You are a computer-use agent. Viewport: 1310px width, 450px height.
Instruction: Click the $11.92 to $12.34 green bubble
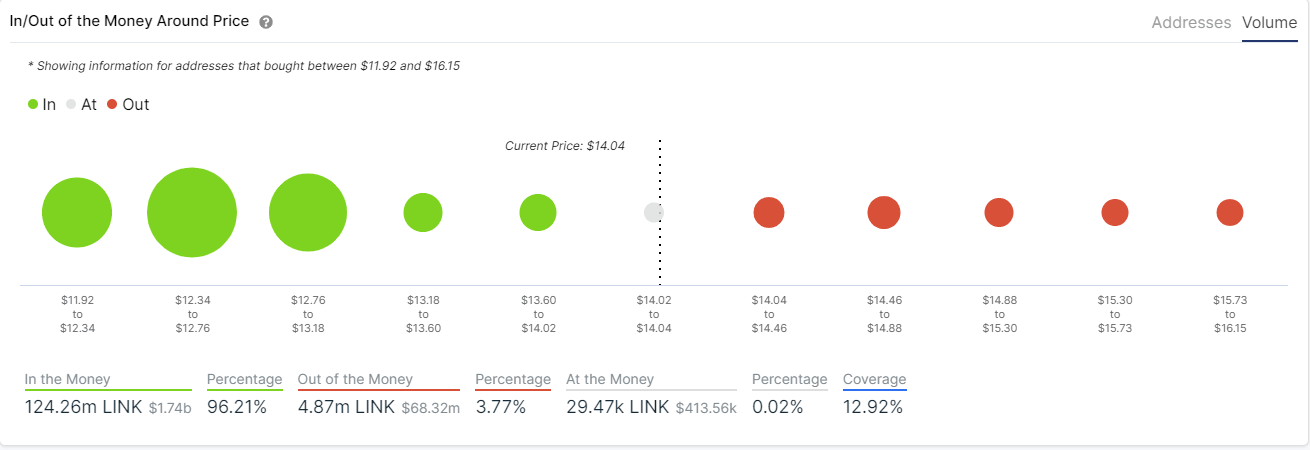pyautogui.click(x=77, y=213)
